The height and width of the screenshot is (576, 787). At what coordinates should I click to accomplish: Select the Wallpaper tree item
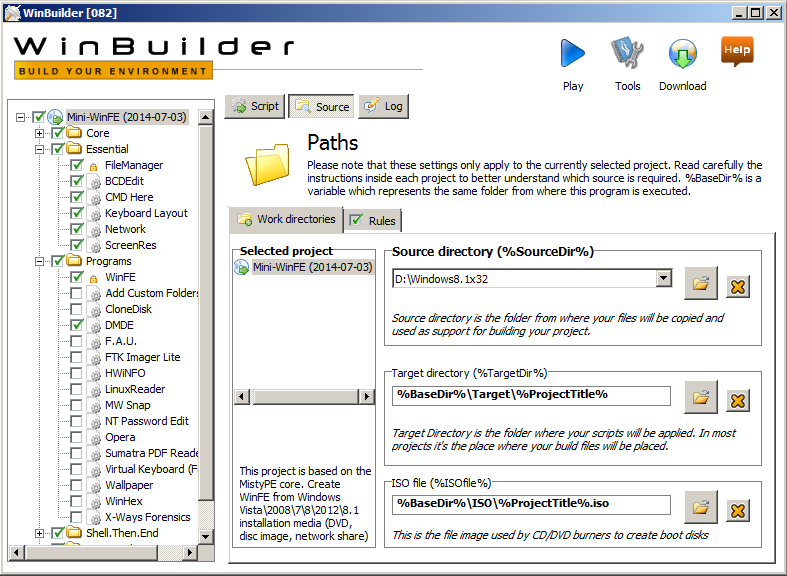point(129,485)
